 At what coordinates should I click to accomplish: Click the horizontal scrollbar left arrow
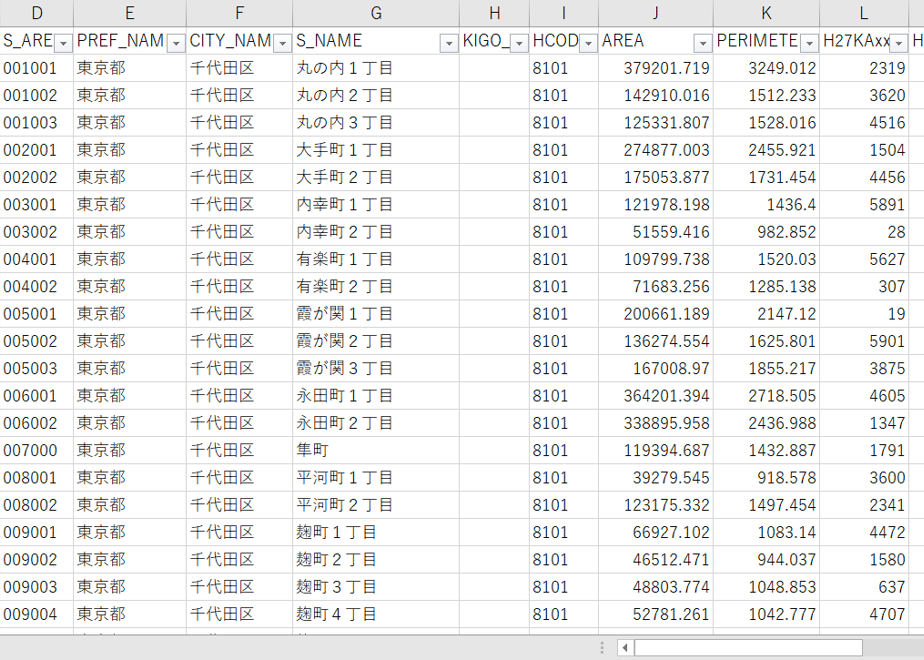[x=625, y=648]
